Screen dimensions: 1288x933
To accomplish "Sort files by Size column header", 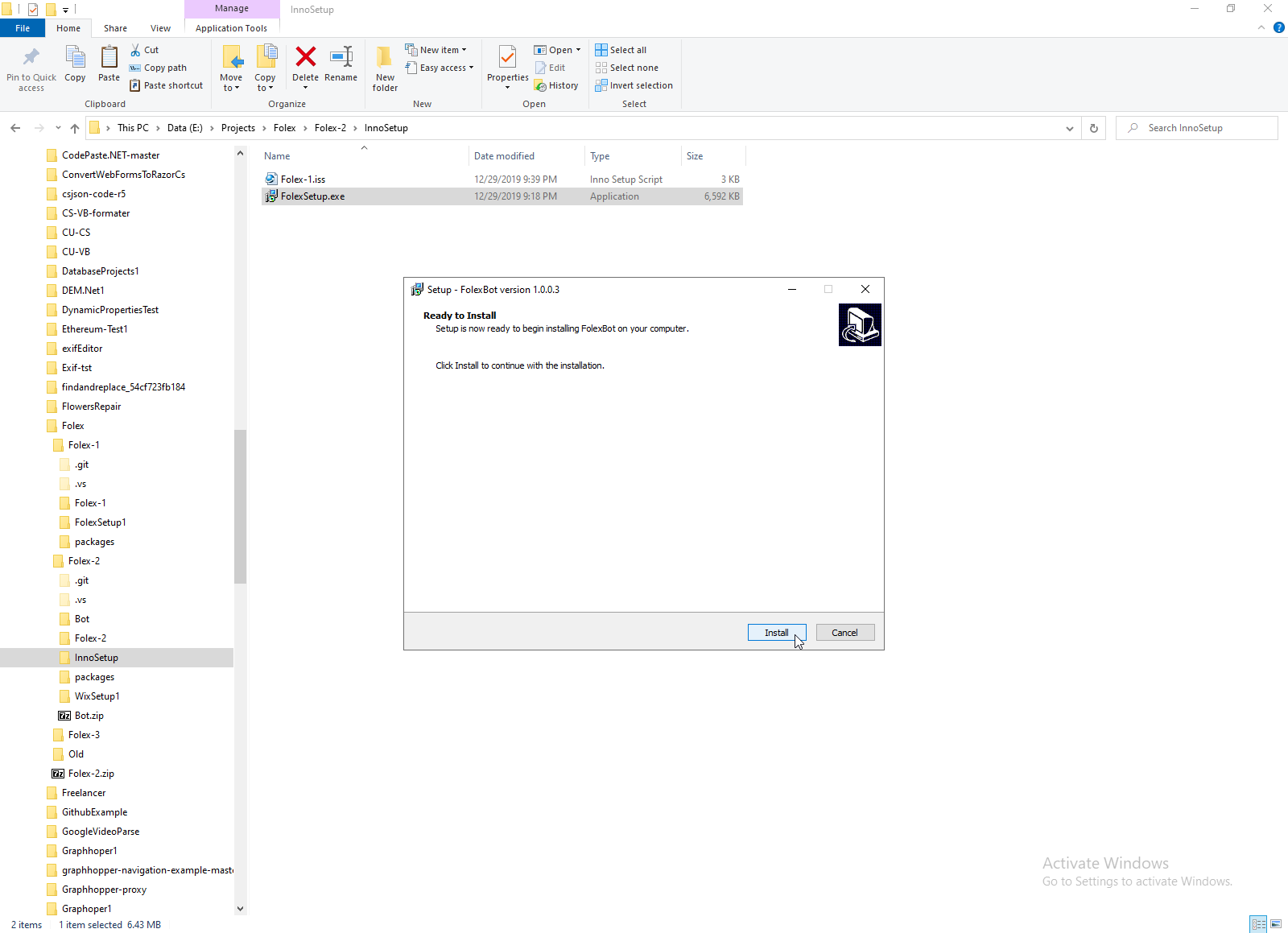I will [x=713, y=156].
